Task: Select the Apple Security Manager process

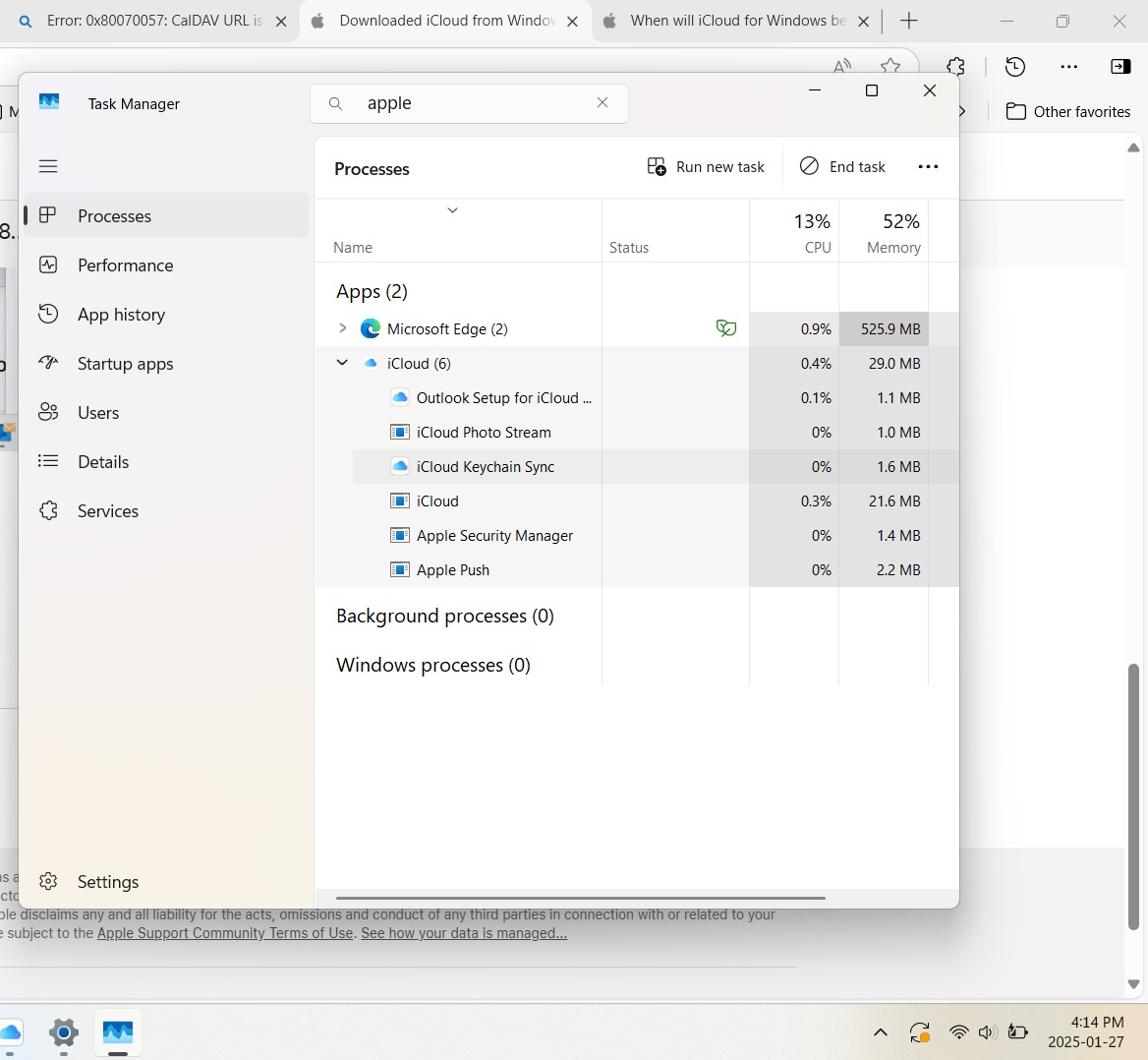Action: pyautogui.click(x=495, y=536)
